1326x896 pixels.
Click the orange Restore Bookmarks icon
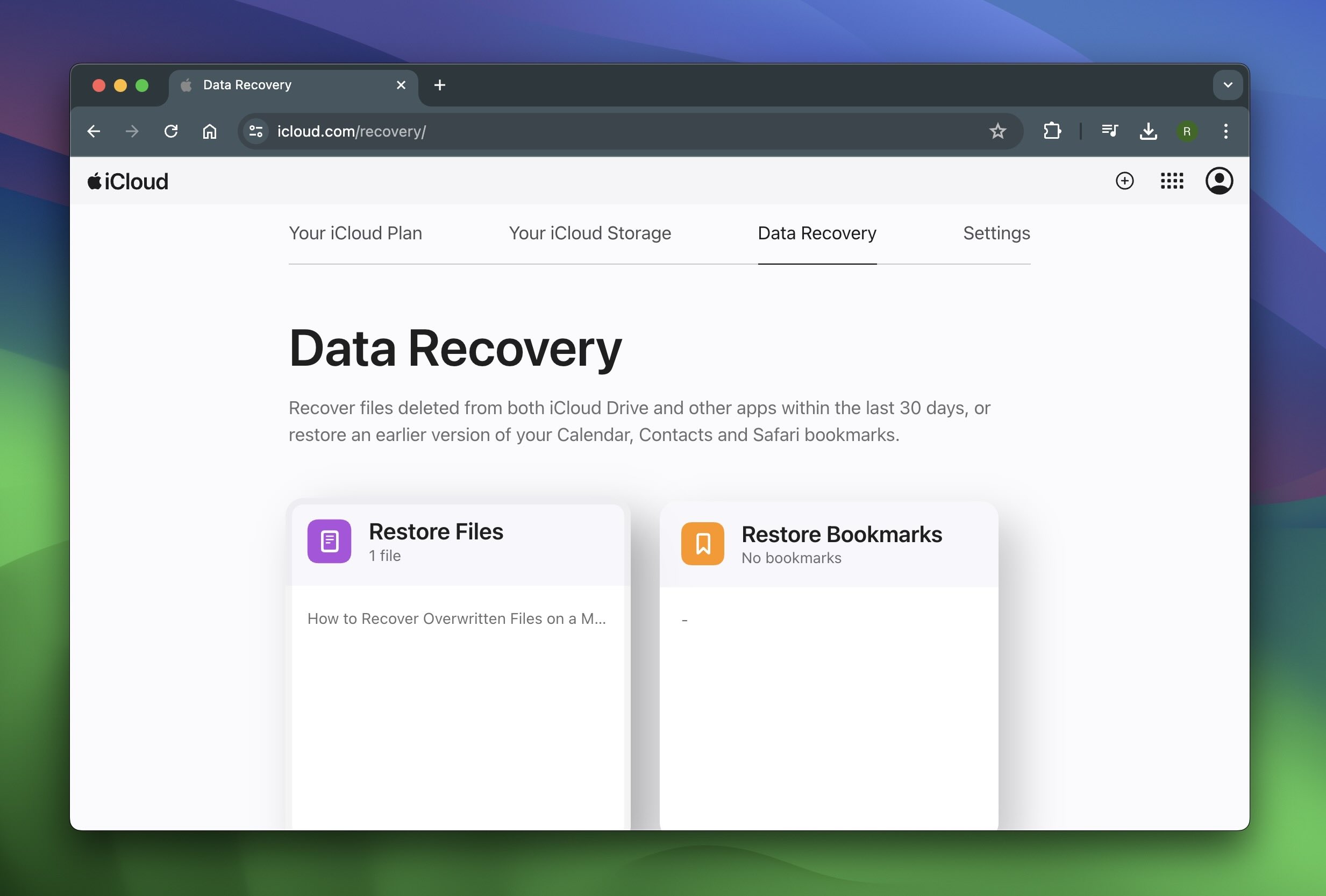(702, 544)
